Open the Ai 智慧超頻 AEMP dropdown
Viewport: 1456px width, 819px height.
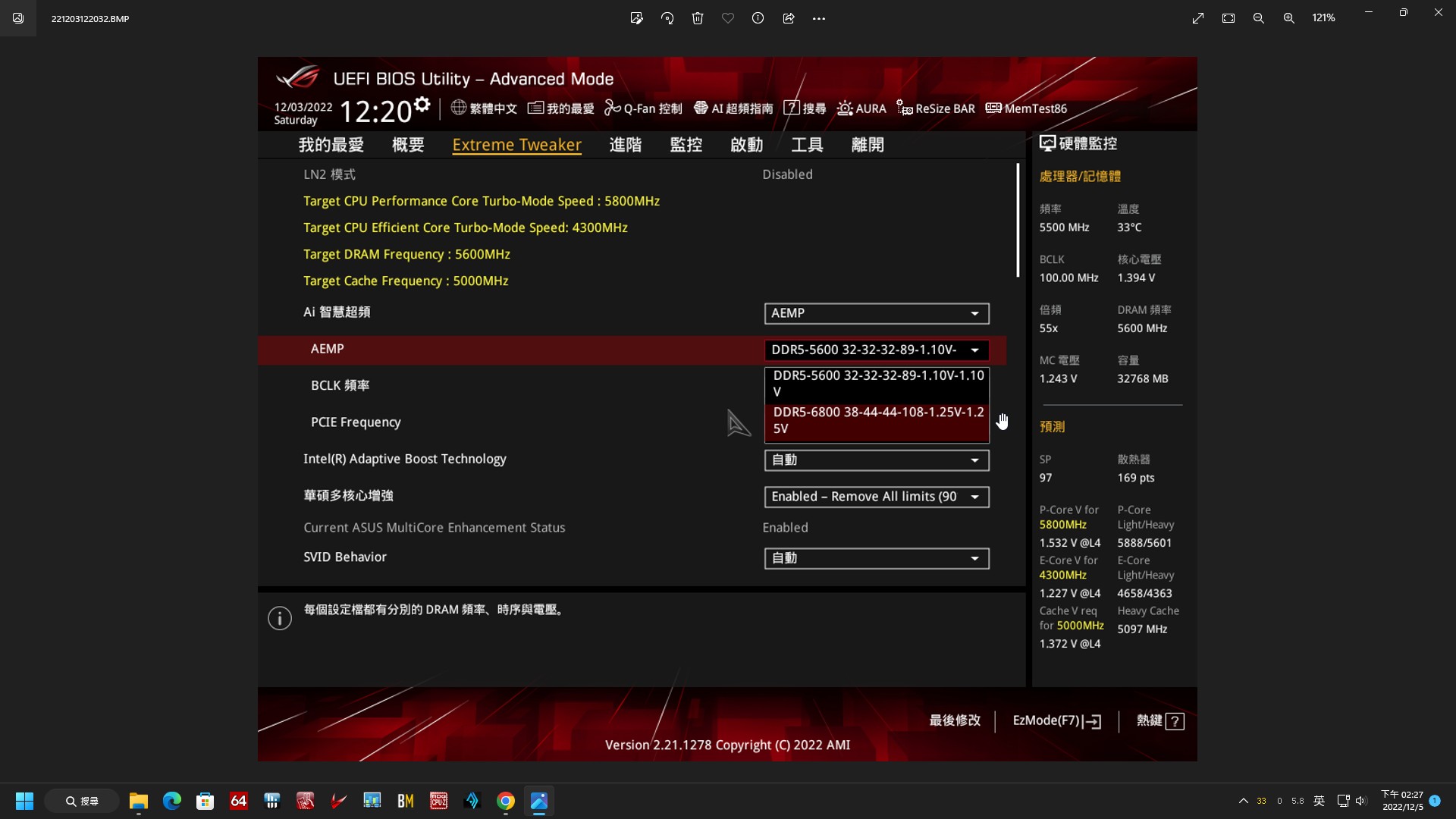pyautogui.click(x=877, y=313)
